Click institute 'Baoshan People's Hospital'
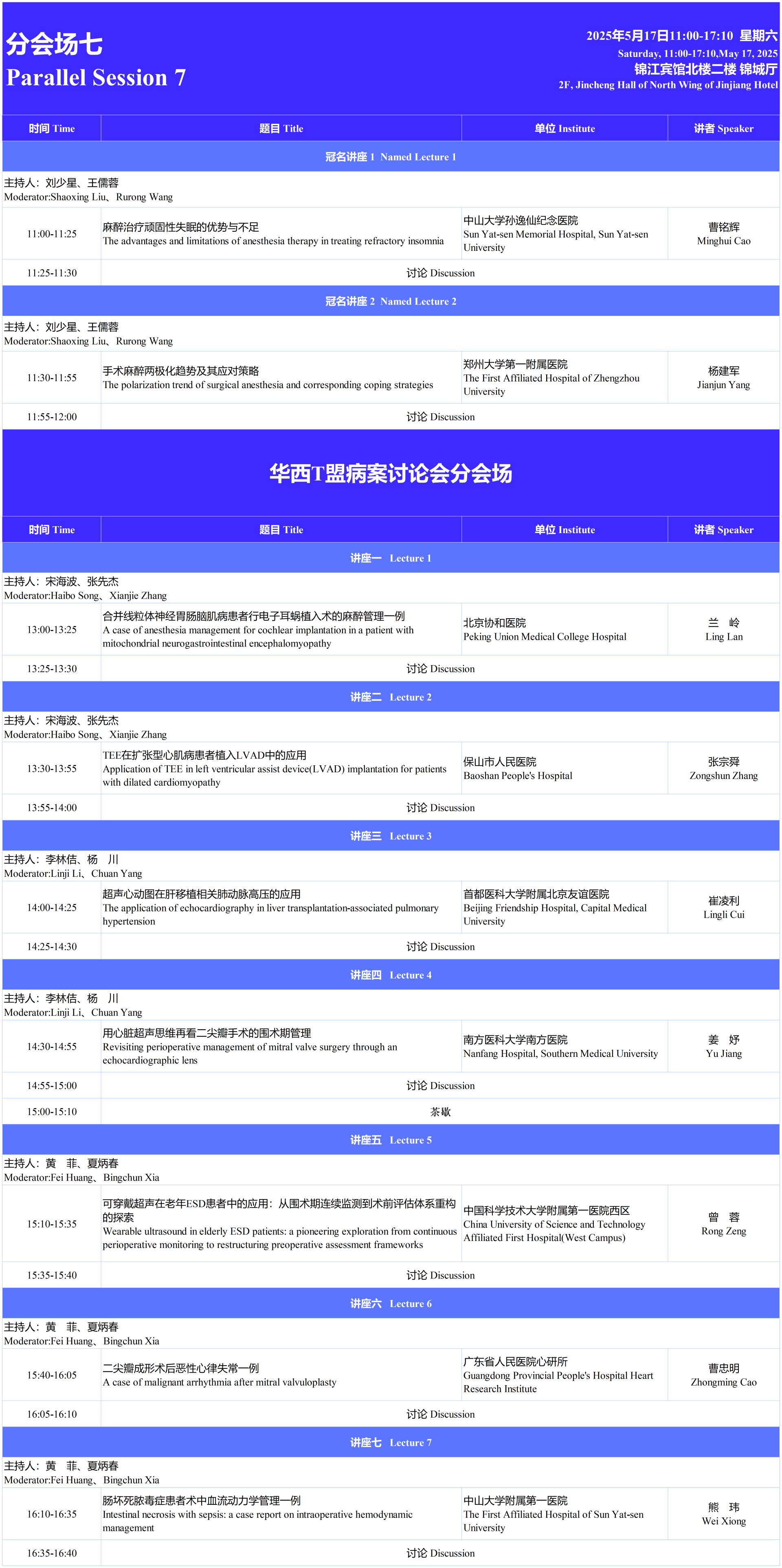Viewport: 782px width, 1568px height. point(518,775)
